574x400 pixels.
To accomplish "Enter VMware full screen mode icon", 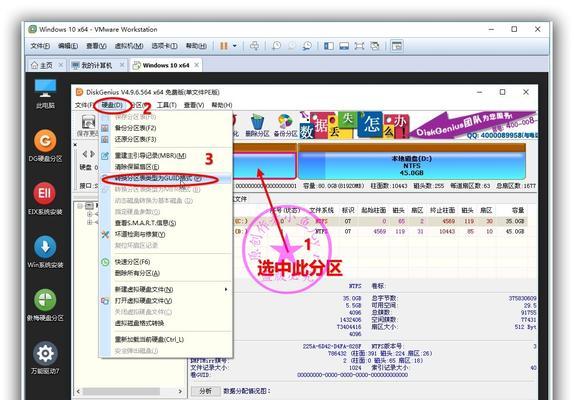I will coord(359,46).
